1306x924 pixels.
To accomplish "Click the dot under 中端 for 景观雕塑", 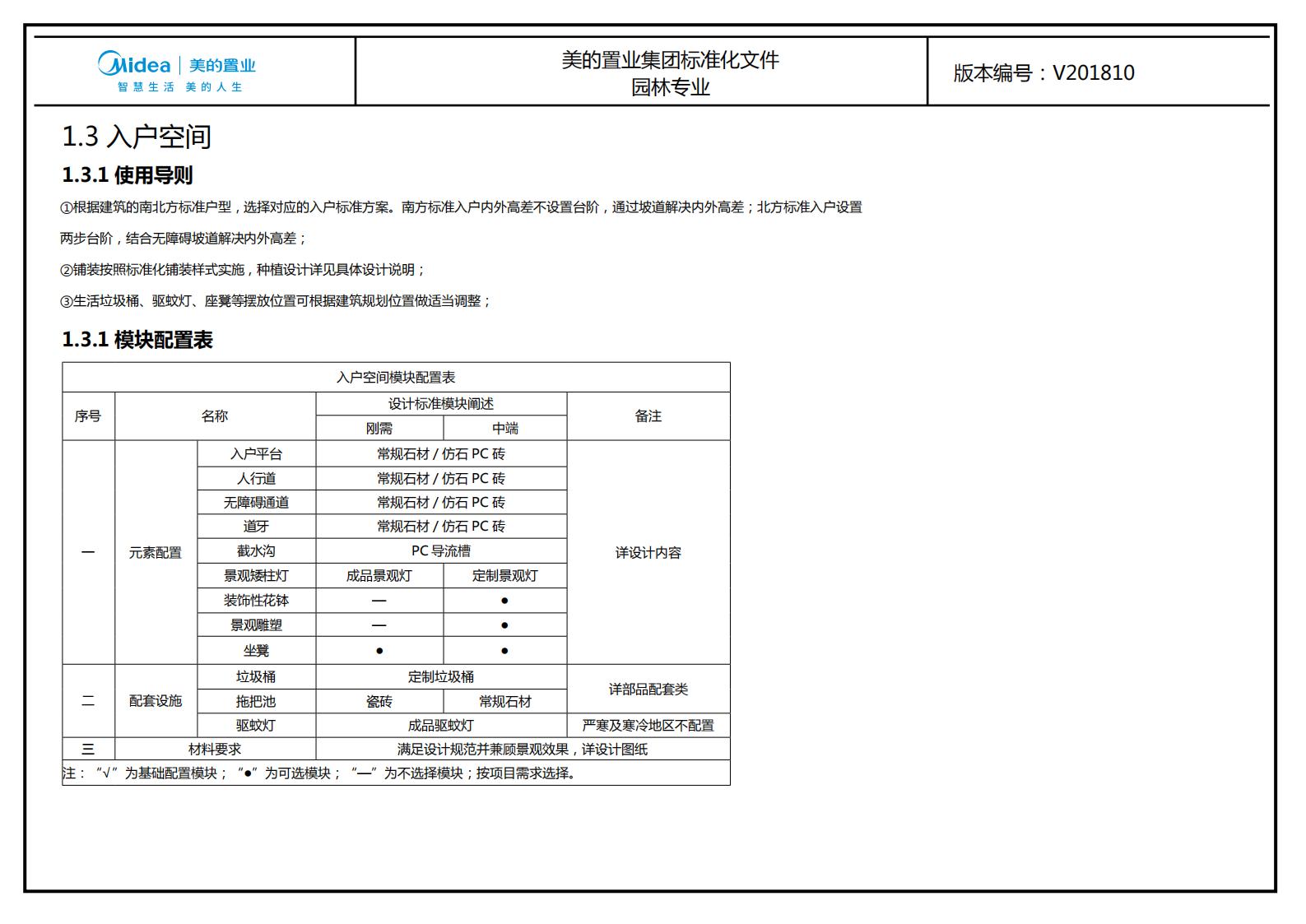I will pyautogui.click(x=504, y=625).
